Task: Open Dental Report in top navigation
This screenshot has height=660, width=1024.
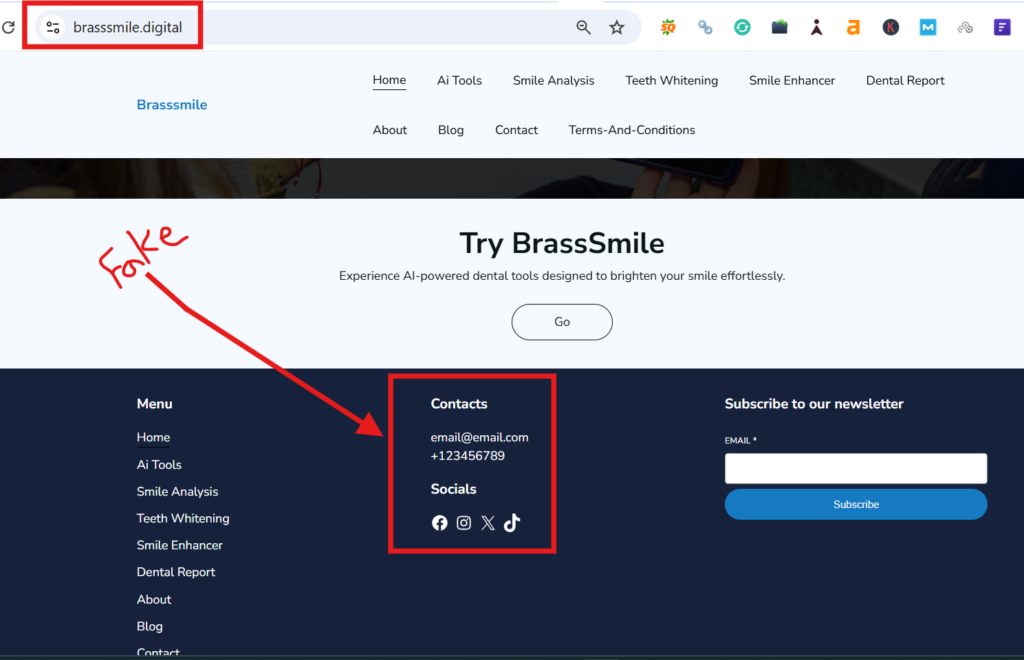Action: pos(905,80)
